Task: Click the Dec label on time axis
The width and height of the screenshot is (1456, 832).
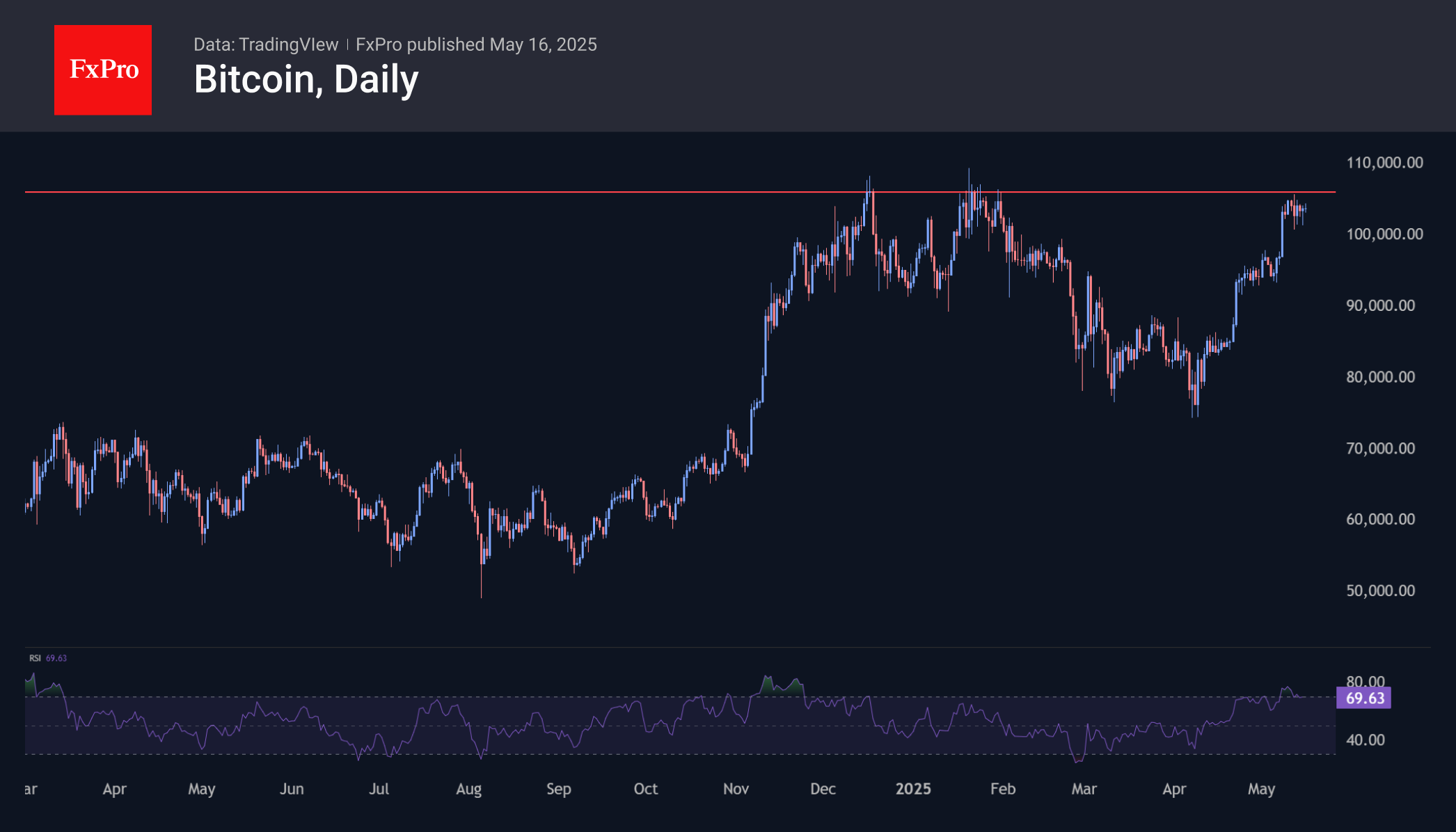Action: coord(823,789)
